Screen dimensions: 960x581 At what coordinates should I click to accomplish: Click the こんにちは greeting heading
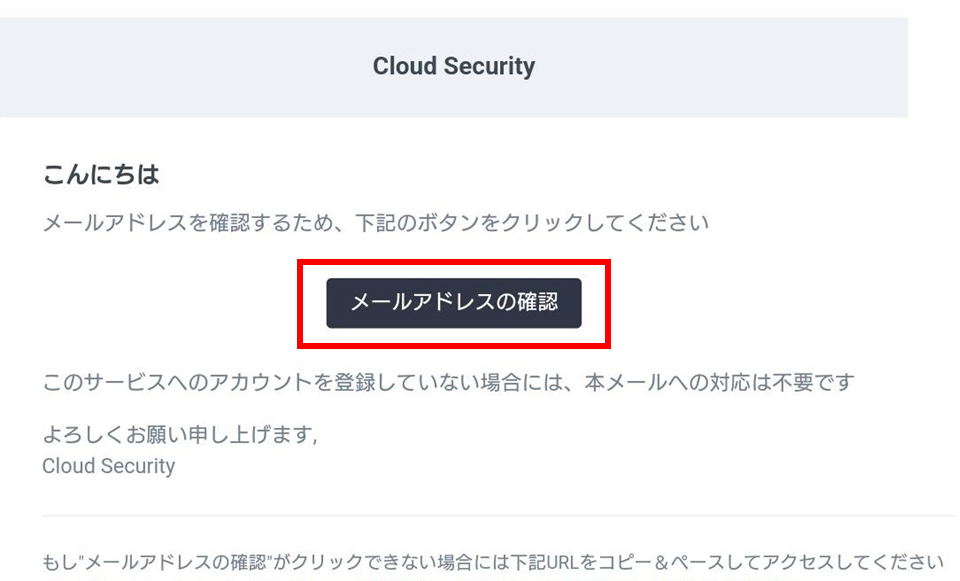[101, 174]
